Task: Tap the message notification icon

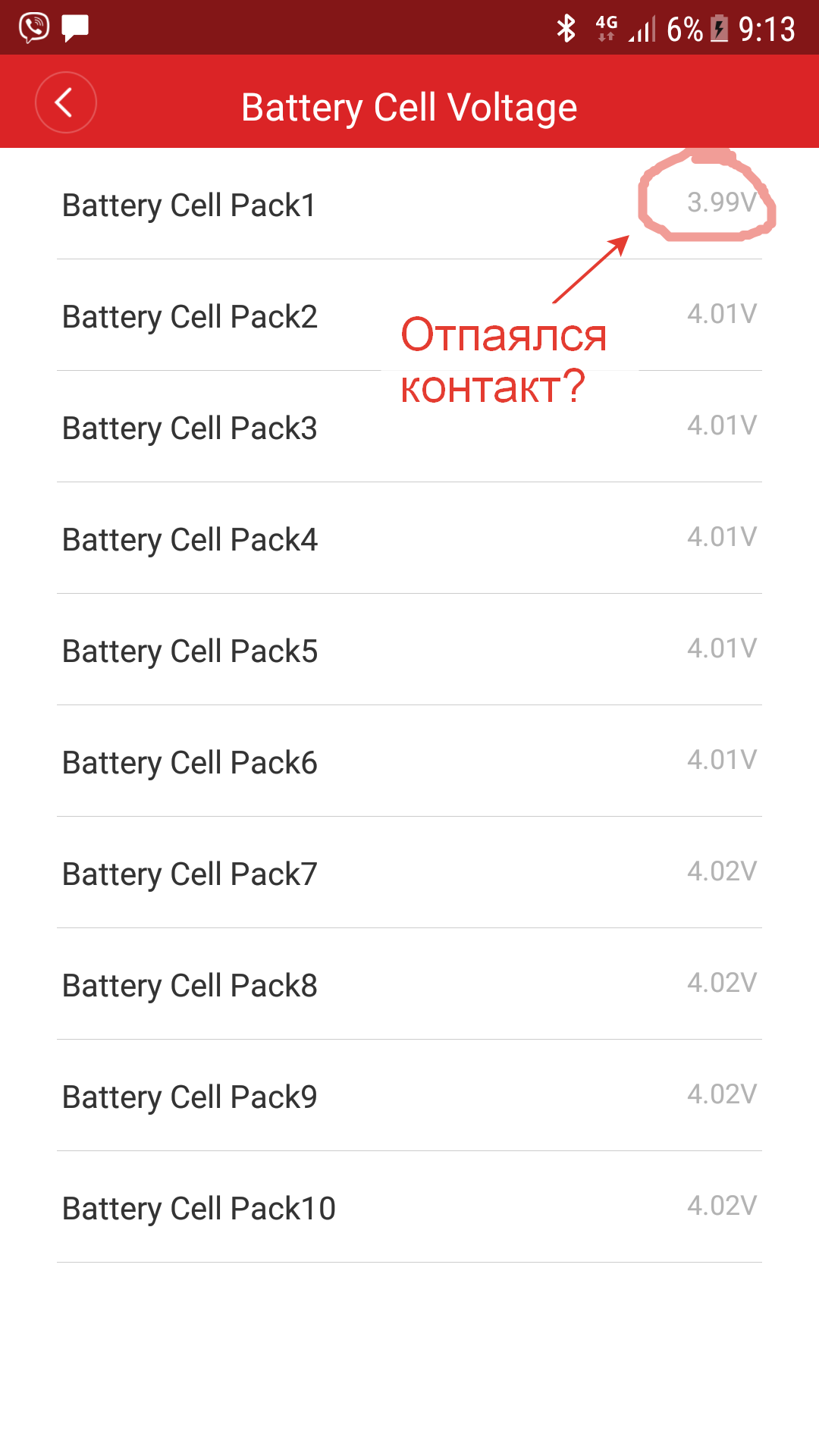Action: (x=75, y=28)
